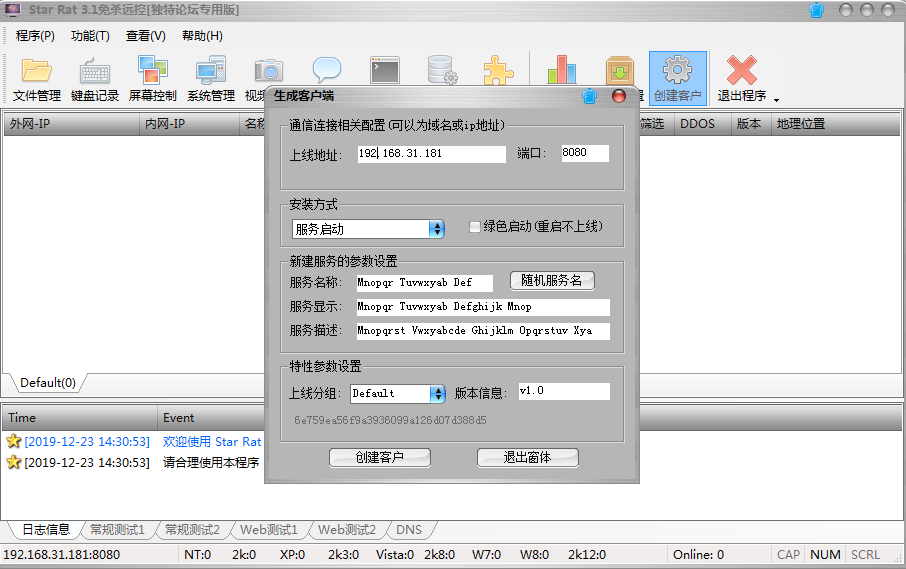
Task: Click the star icon of the 请合理使用本程序 row
Action: point(13,462)
